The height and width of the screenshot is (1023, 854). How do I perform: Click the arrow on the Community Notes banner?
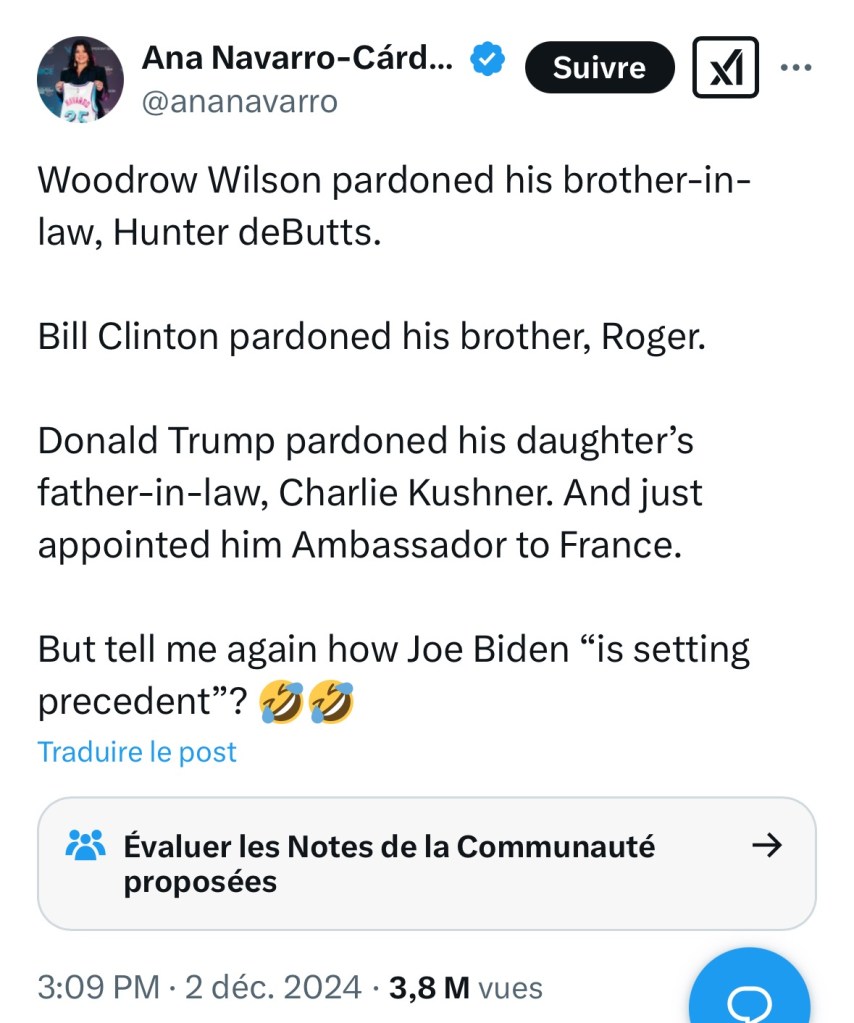(x=768, y=845)
